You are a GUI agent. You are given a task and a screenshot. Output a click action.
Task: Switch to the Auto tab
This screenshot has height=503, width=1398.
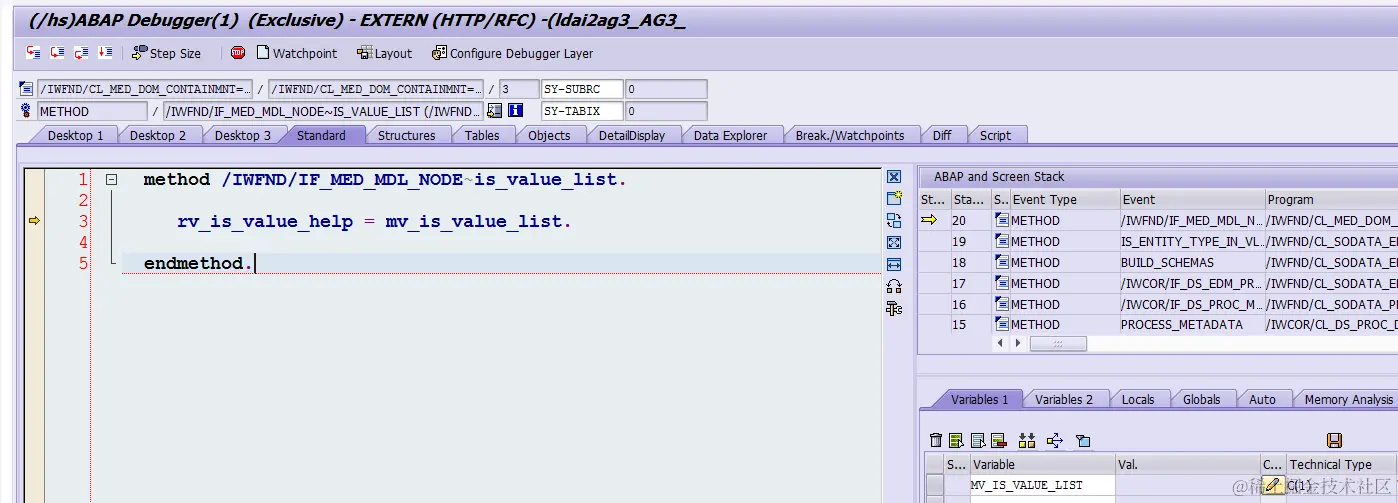[1262, 399]
